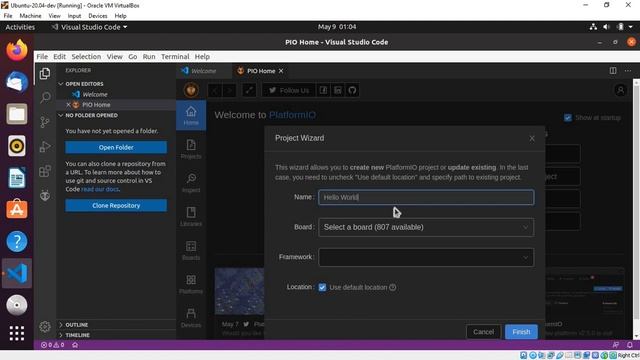The width and height of the screenshot is (640, 360).
Task: Click PlatformIO Home icon in status bar
Action: pyautogui.click(x=75, y=345)
